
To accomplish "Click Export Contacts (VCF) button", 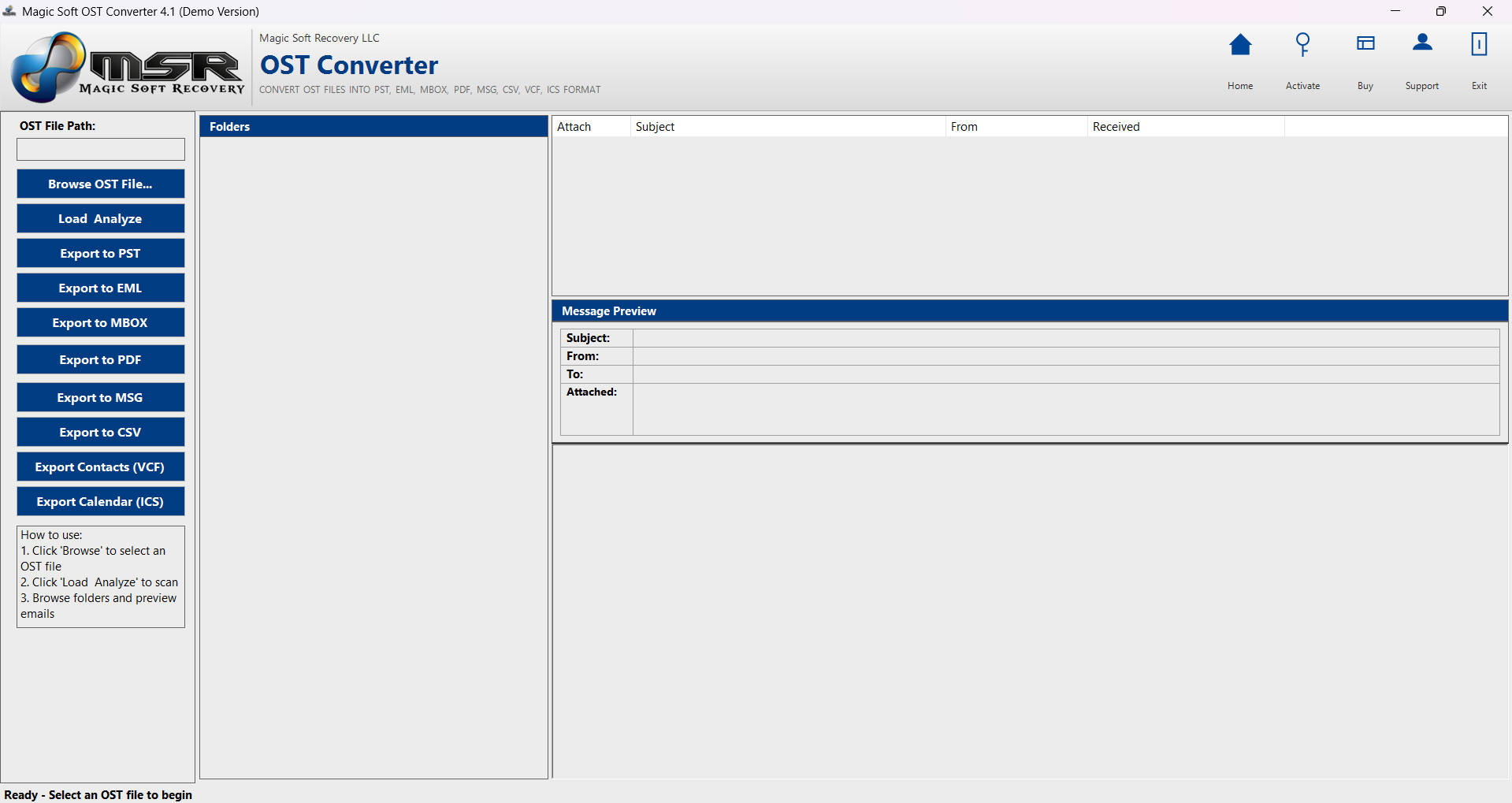I will [101, 467].
